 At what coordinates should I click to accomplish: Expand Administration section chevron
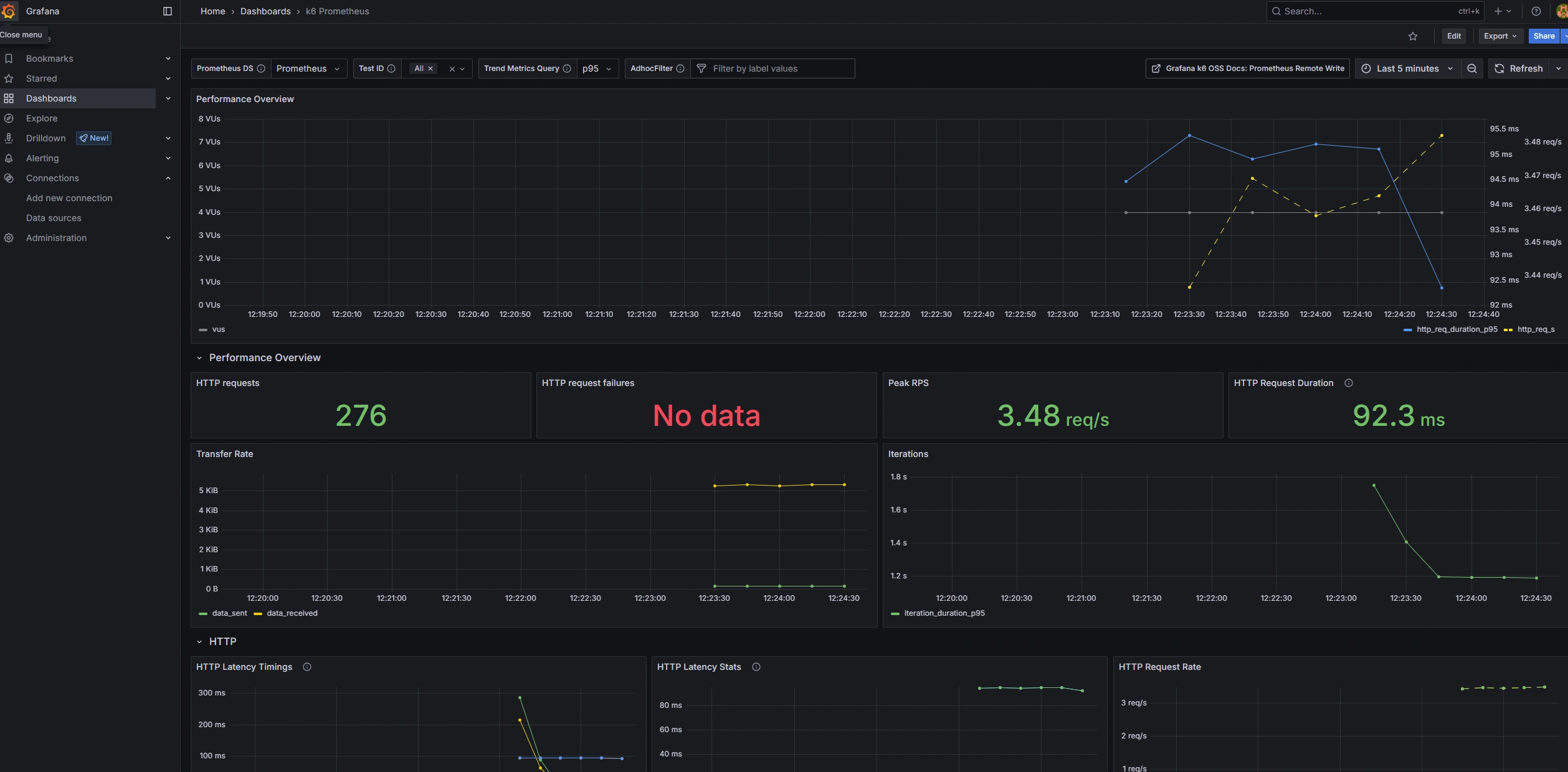[x=168, y=238]
